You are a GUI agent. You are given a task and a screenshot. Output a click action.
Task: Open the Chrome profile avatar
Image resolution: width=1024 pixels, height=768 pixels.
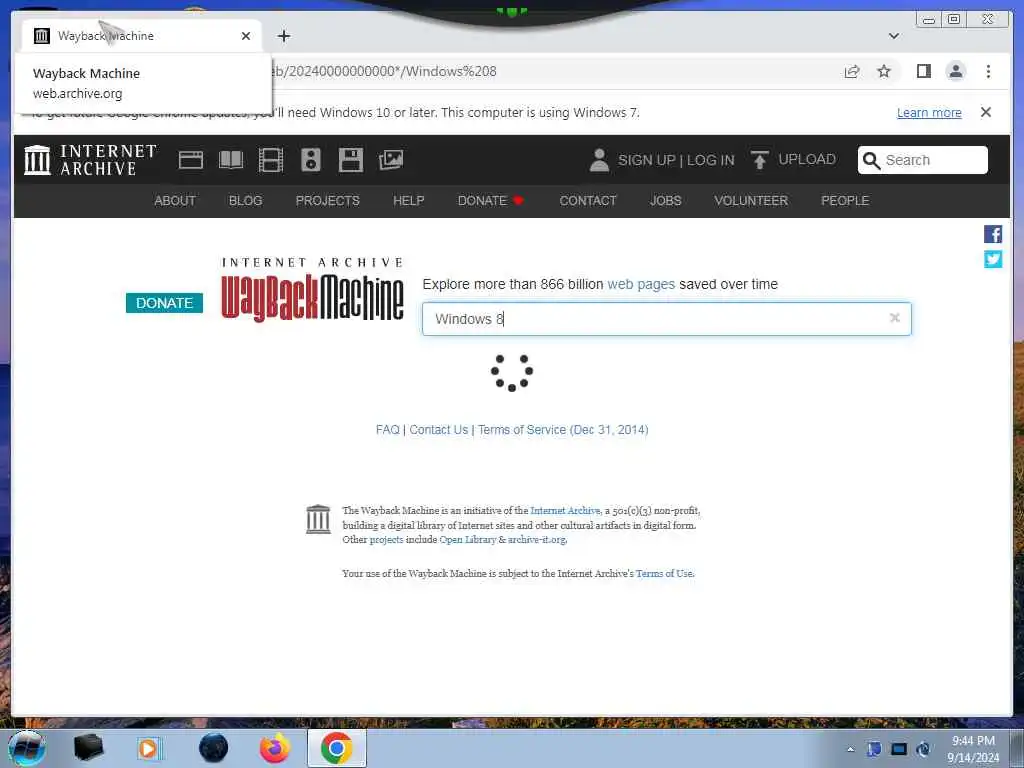[955, 71]
